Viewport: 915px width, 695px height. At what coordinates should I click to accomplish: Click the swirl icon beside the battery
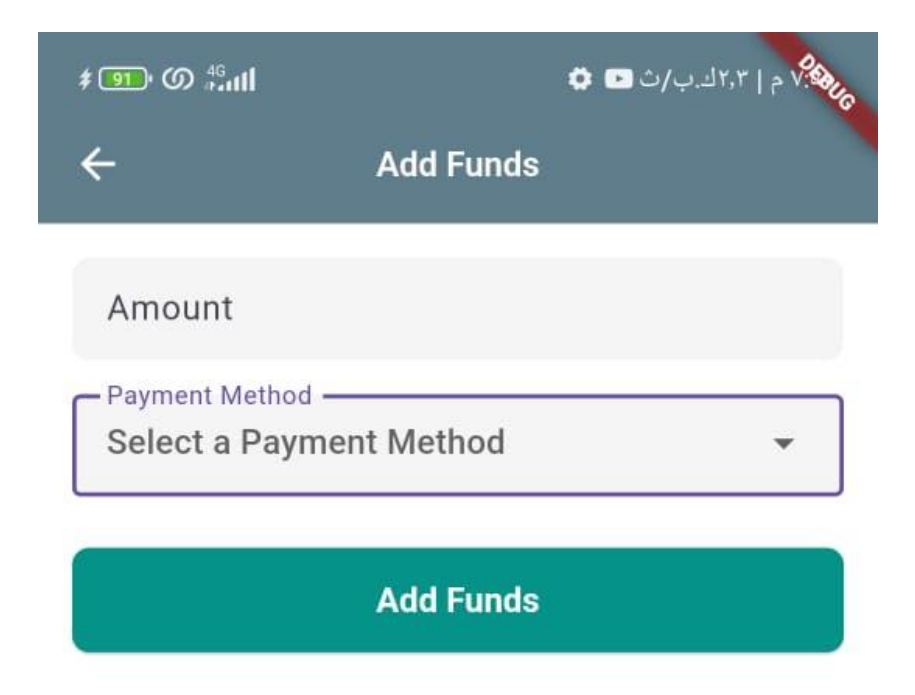[170, 78]
